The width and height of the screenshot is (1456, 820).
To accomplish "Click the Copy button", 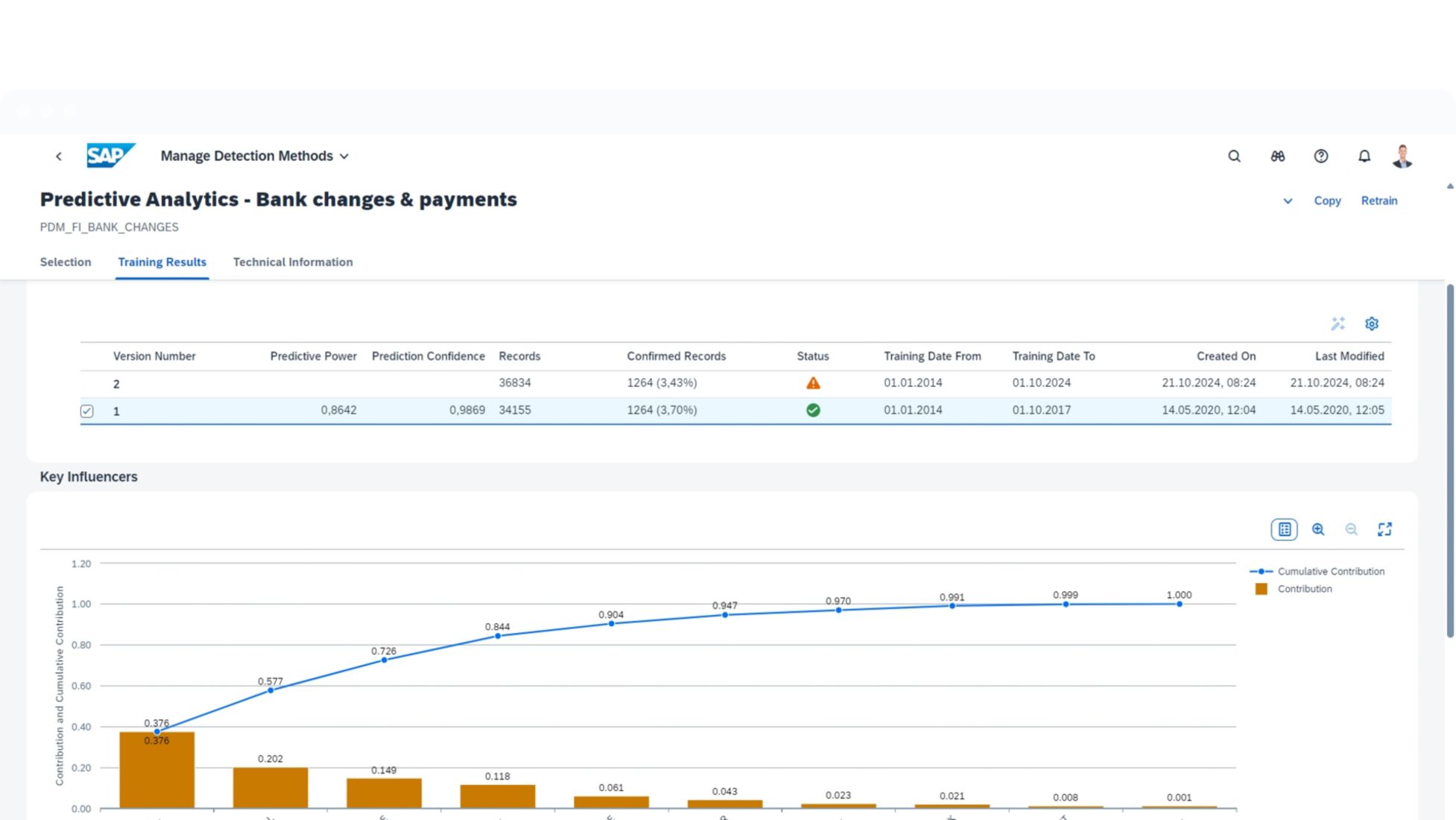I will coord(1326,201).
